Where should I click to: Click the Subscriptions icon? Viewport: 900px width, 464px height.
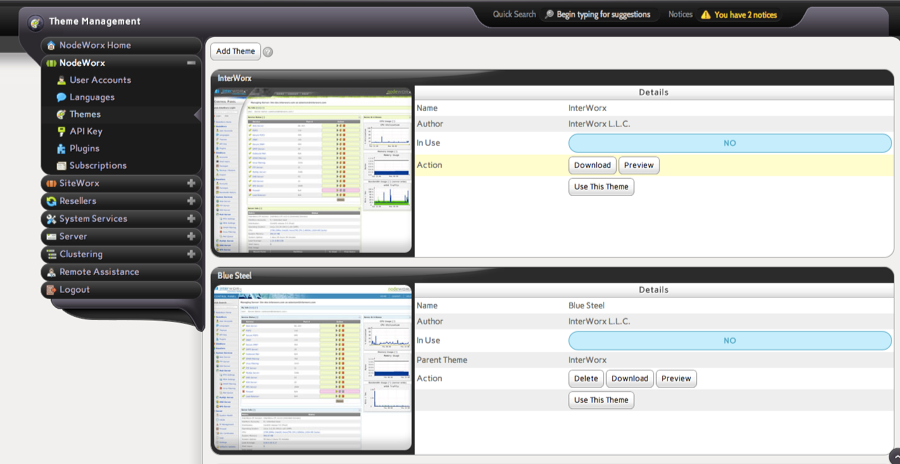(61, 165)
